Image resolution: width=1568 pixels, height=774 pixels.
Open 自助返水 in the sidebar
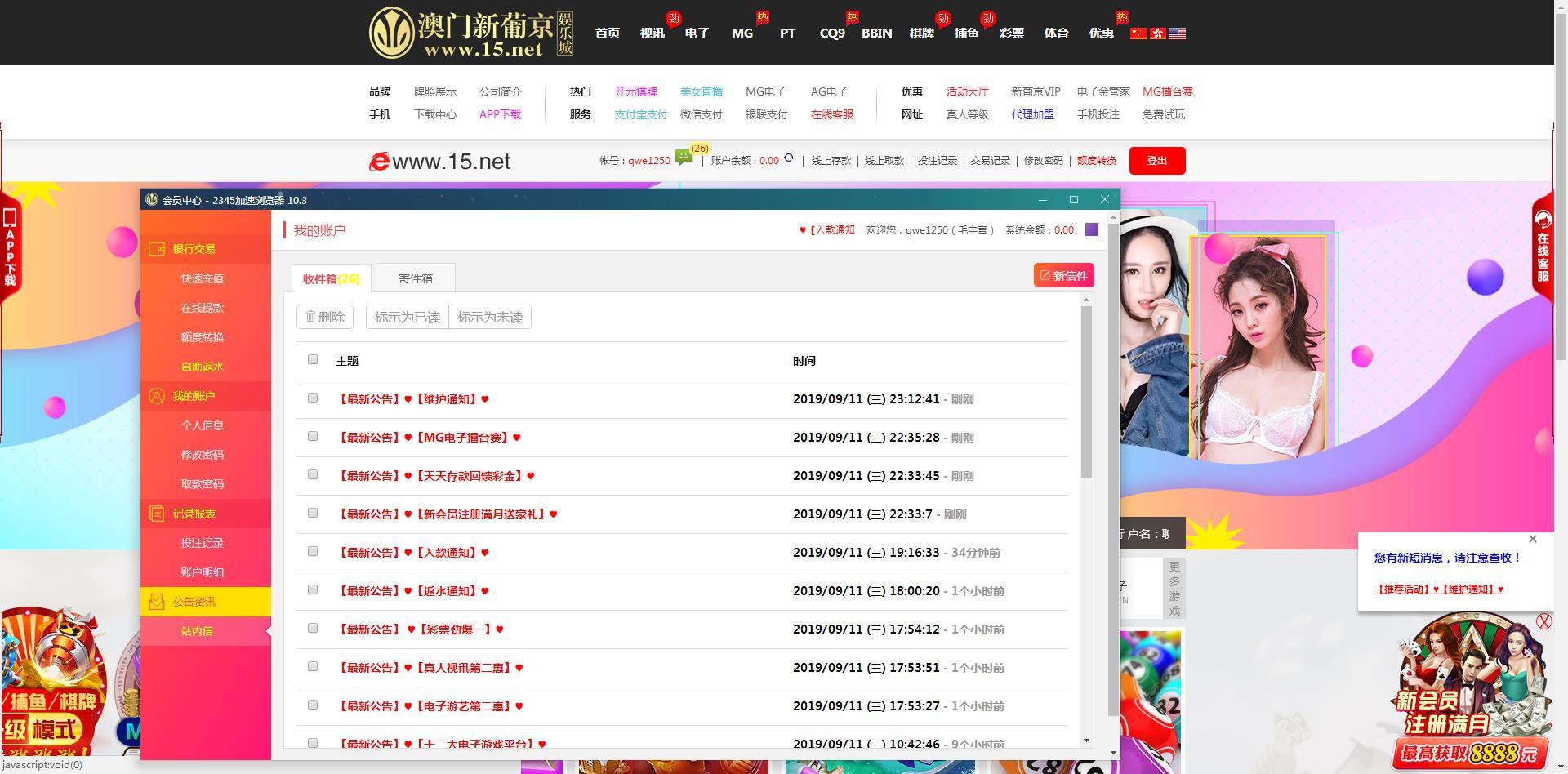[x=203, y=367]
